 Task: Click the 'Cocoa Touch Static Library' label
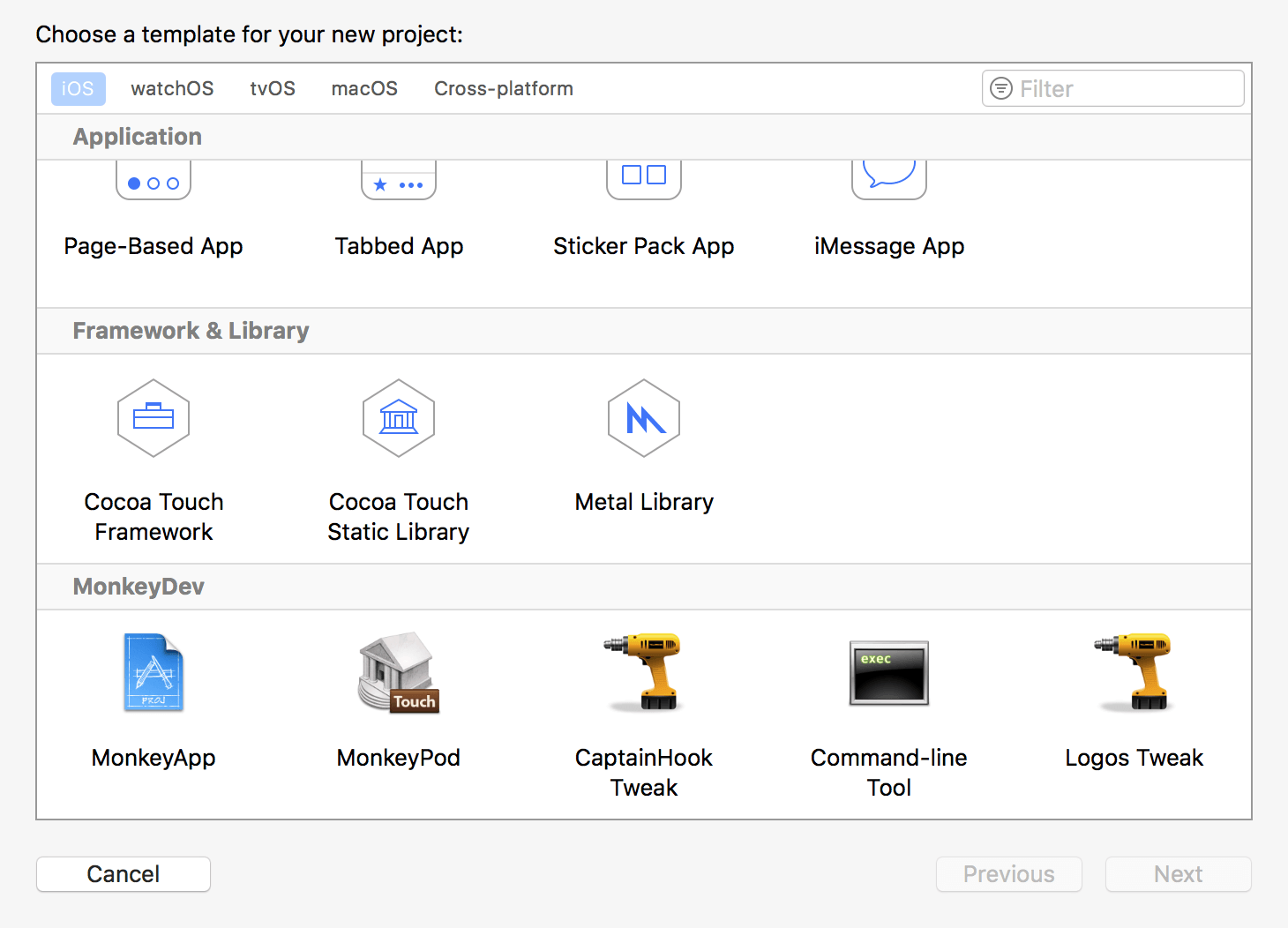click(399, 517)
